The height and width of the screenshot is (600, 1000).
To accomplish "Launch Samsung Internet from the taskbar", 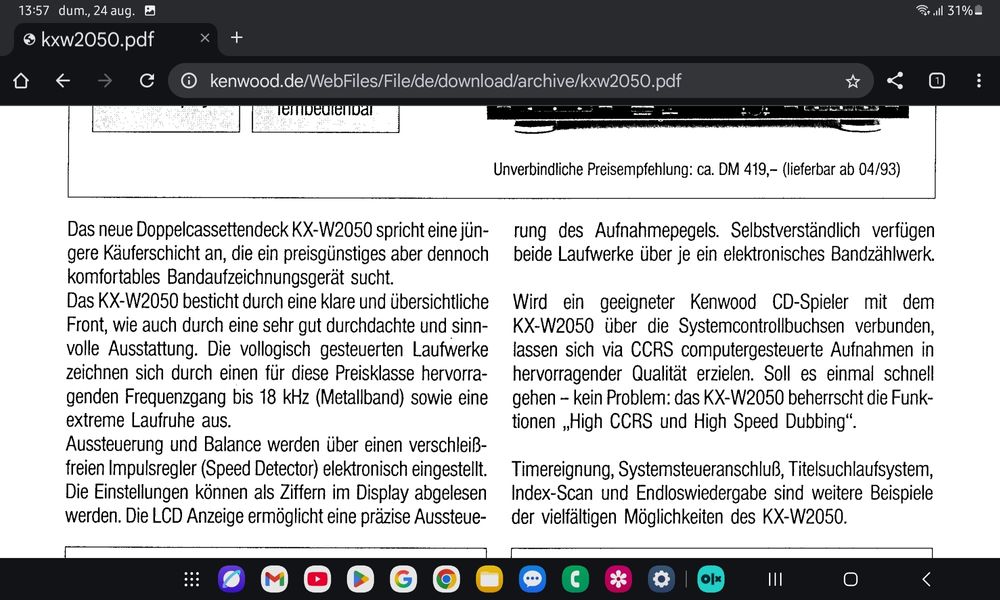I will [231, 579].
